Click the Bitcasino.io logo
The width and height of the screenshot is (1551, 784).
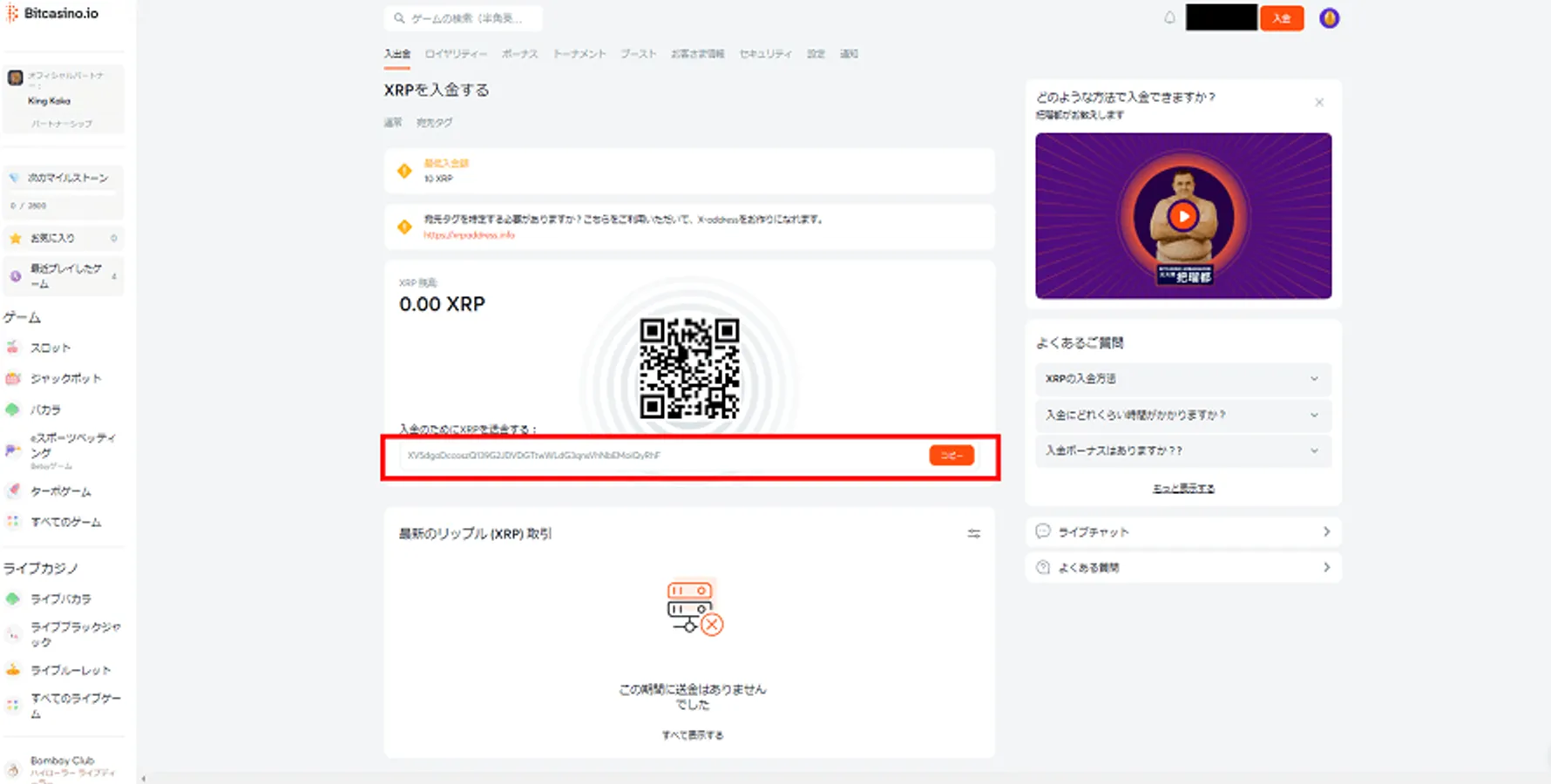(x=52, y=13)
